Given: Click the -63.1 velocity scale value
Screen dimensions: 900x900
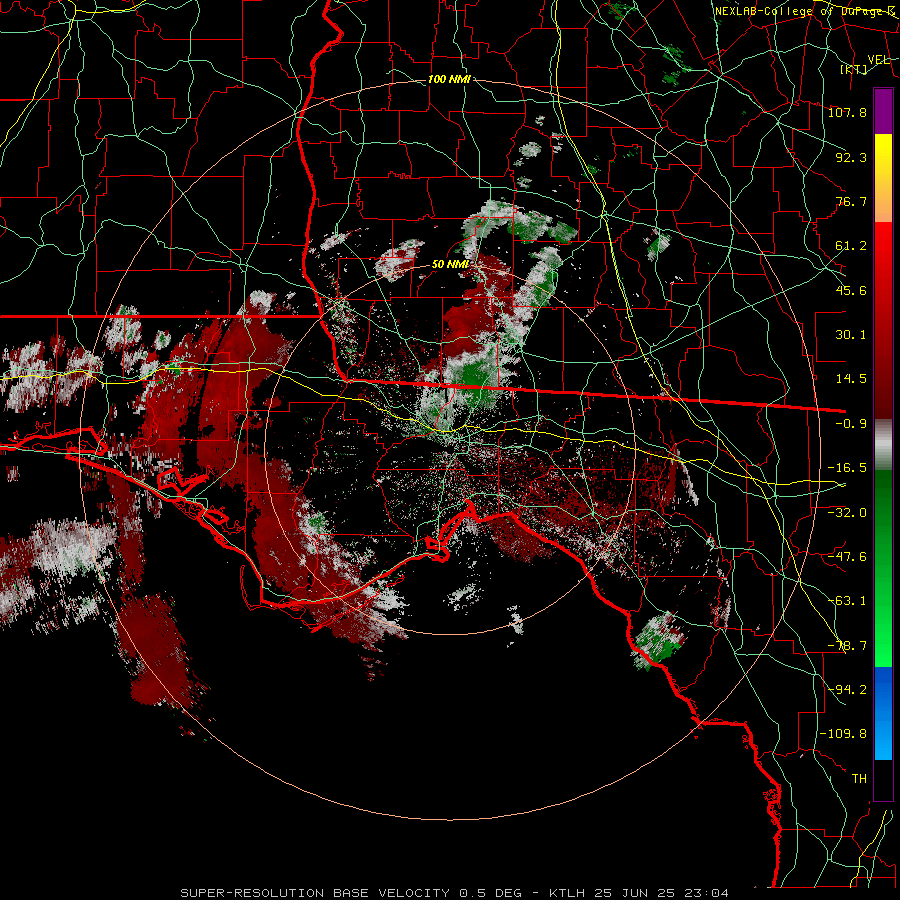Looking at the screenshot, I should pyautogui.click(x=847, y=601).
